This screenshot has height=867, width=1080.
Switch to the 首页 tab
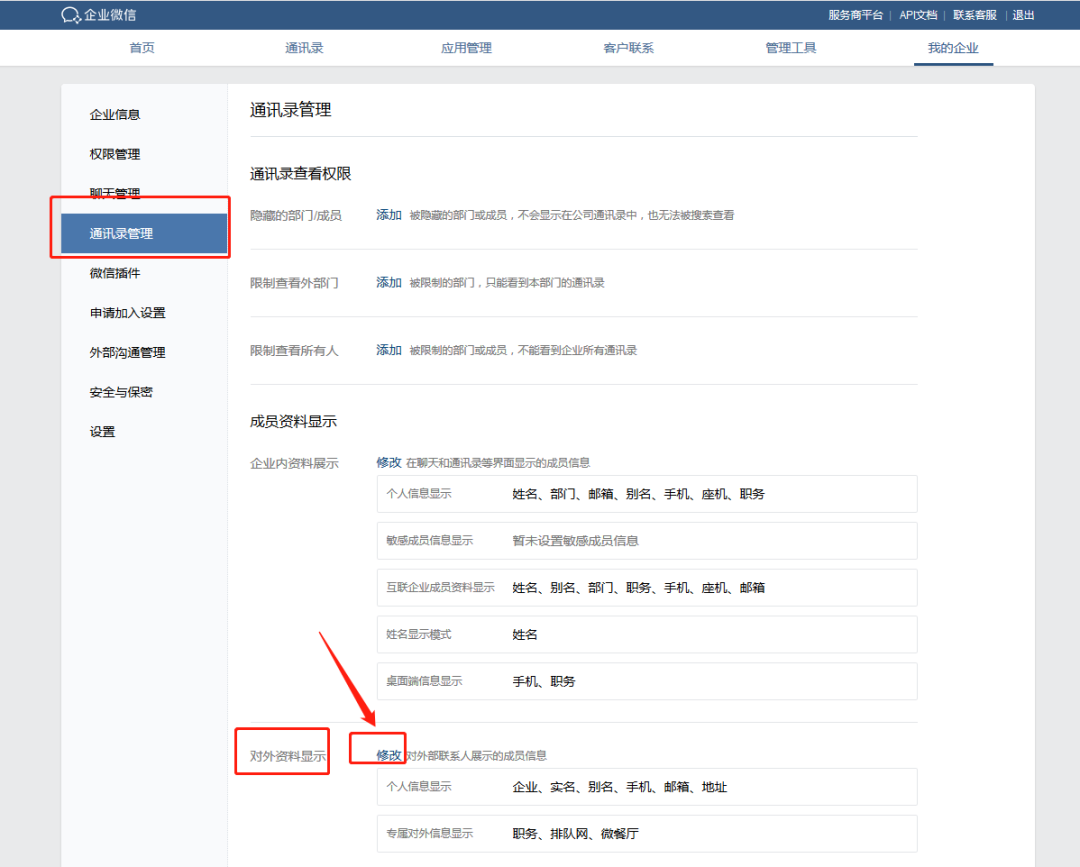coord(141,47)
